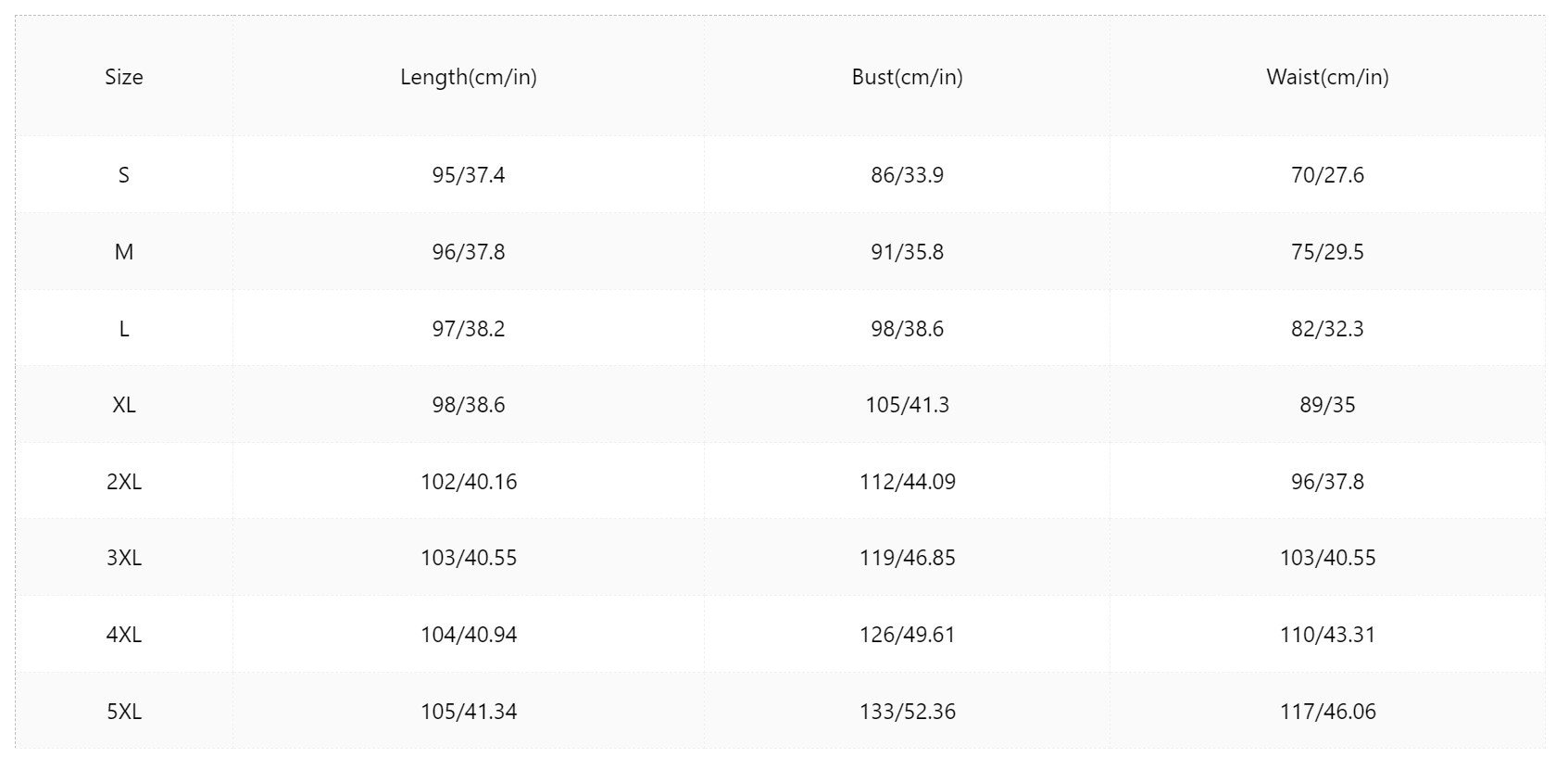Select bust value 105/41.3
1568x770 pixels.
click(x=908, y=405)
